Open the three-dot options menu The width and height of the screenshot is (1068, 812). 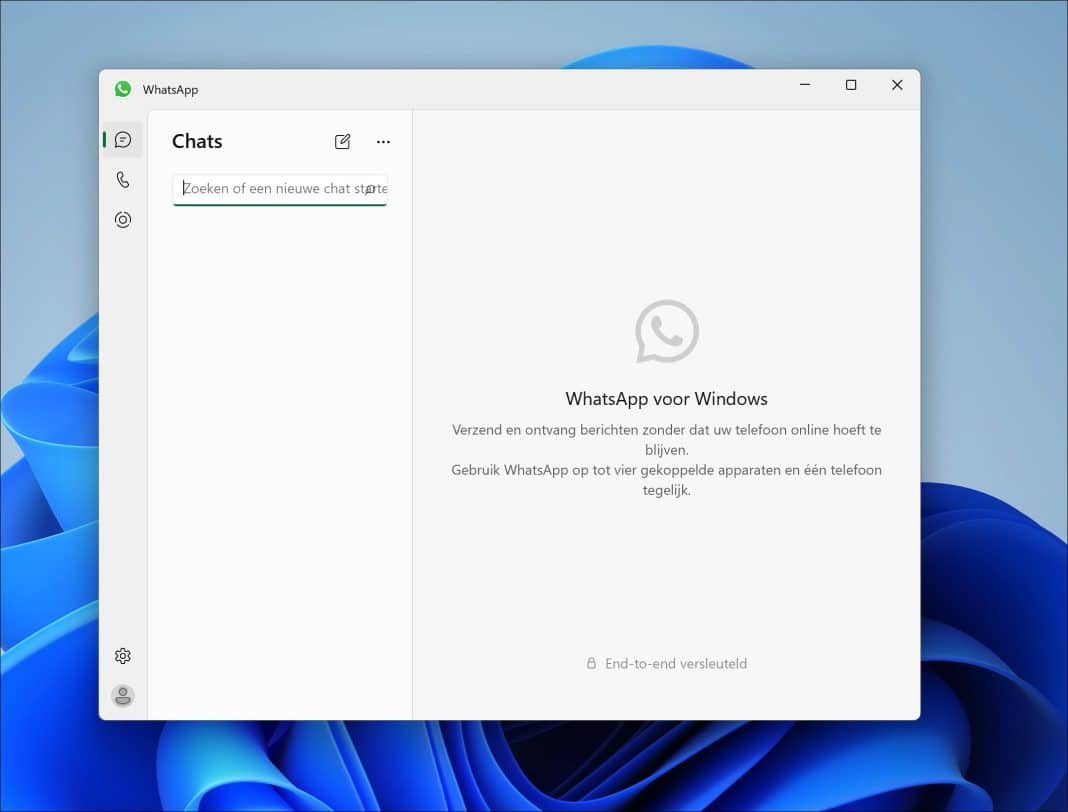point(383,141)
